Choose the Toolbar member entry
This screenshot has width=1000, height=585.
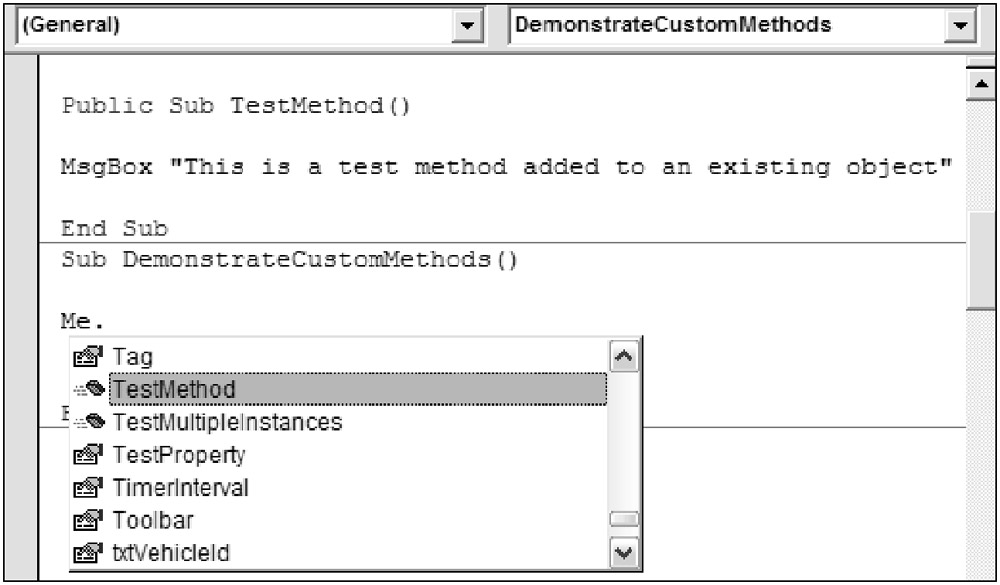[x=153, y=521]
